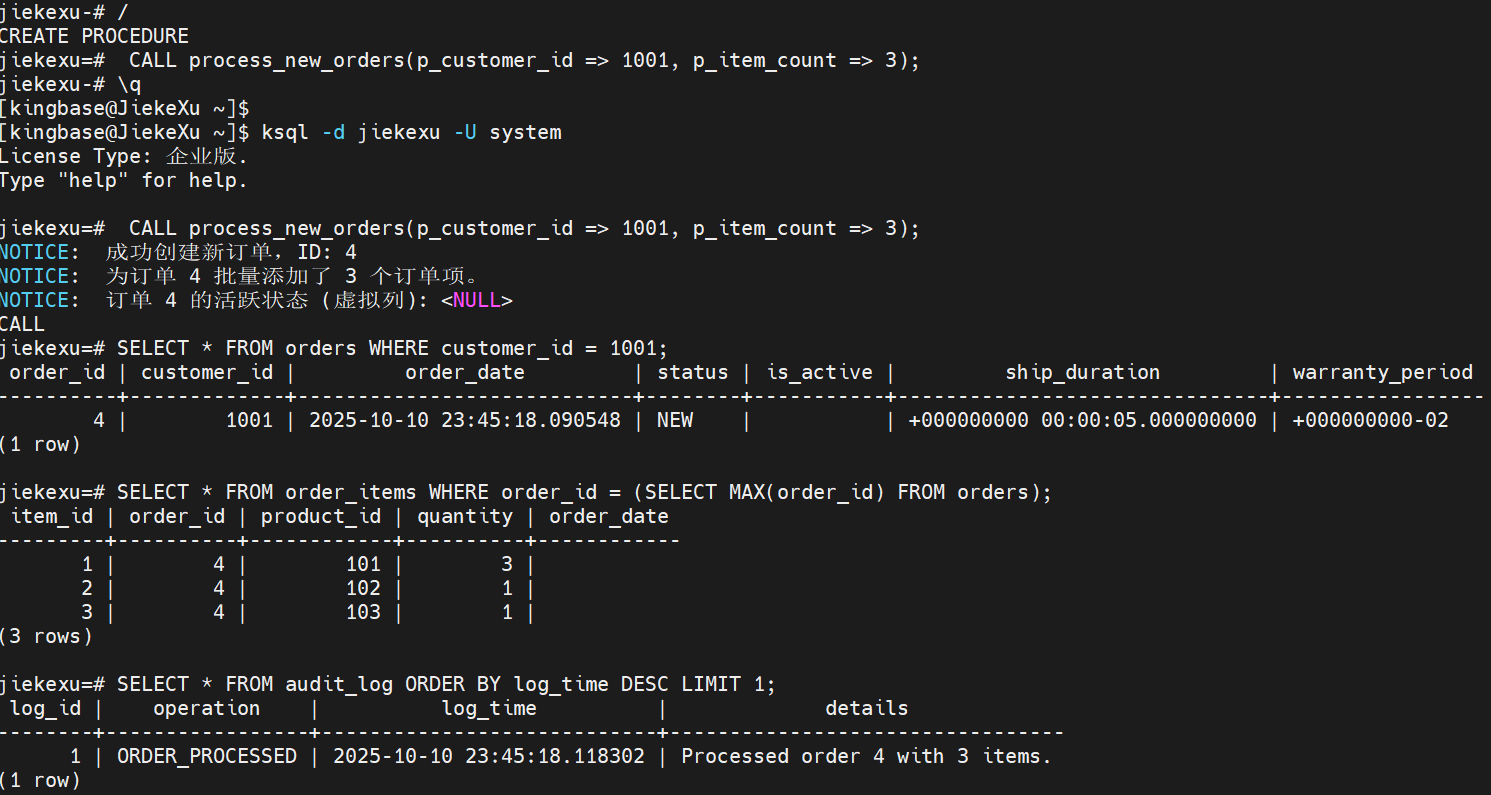Click the \q quit command

pyautogui.click(x=129, y=84)
